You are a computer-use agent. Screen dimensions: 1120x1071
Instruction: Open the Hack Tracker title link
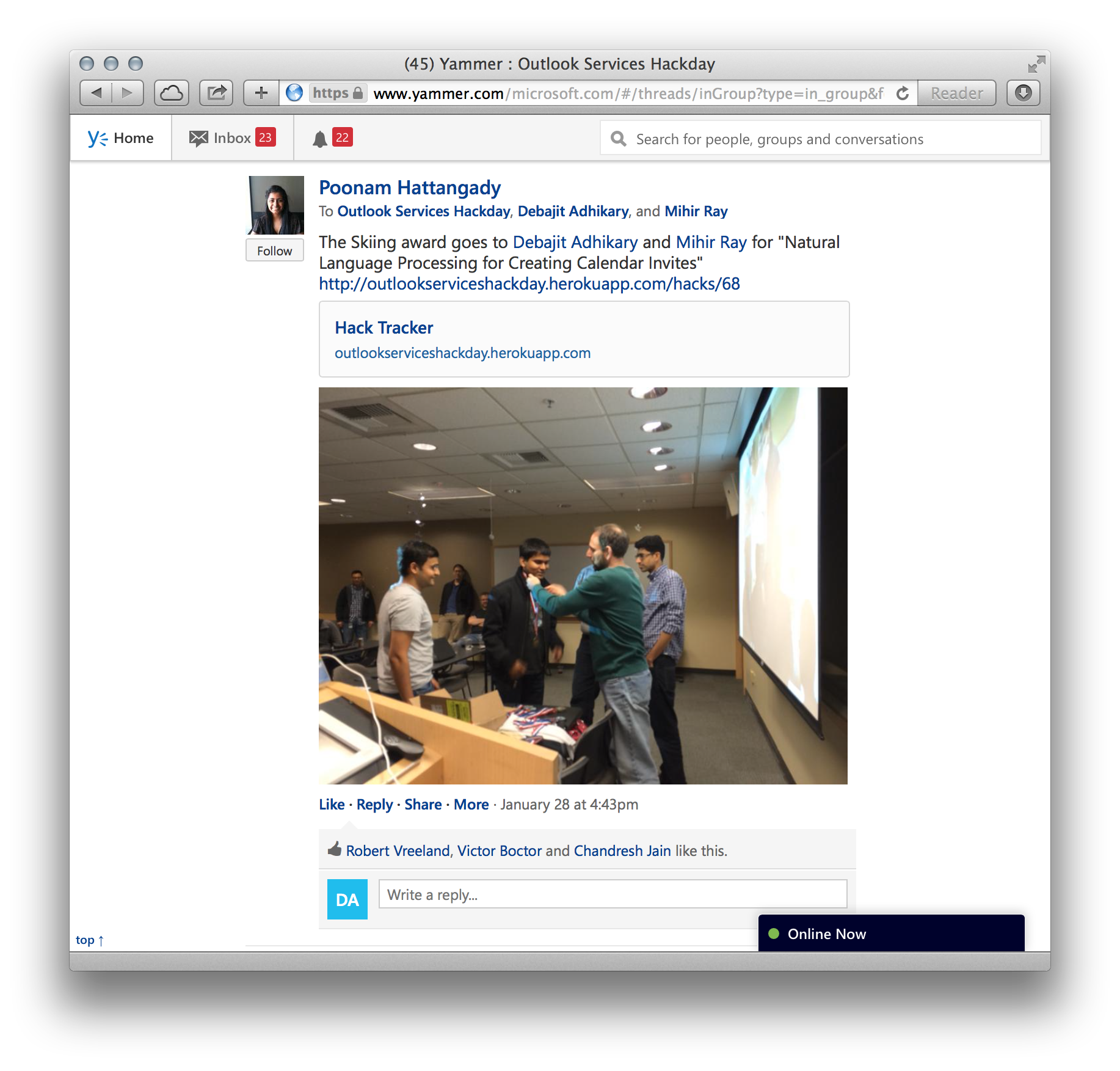(384, 328)
